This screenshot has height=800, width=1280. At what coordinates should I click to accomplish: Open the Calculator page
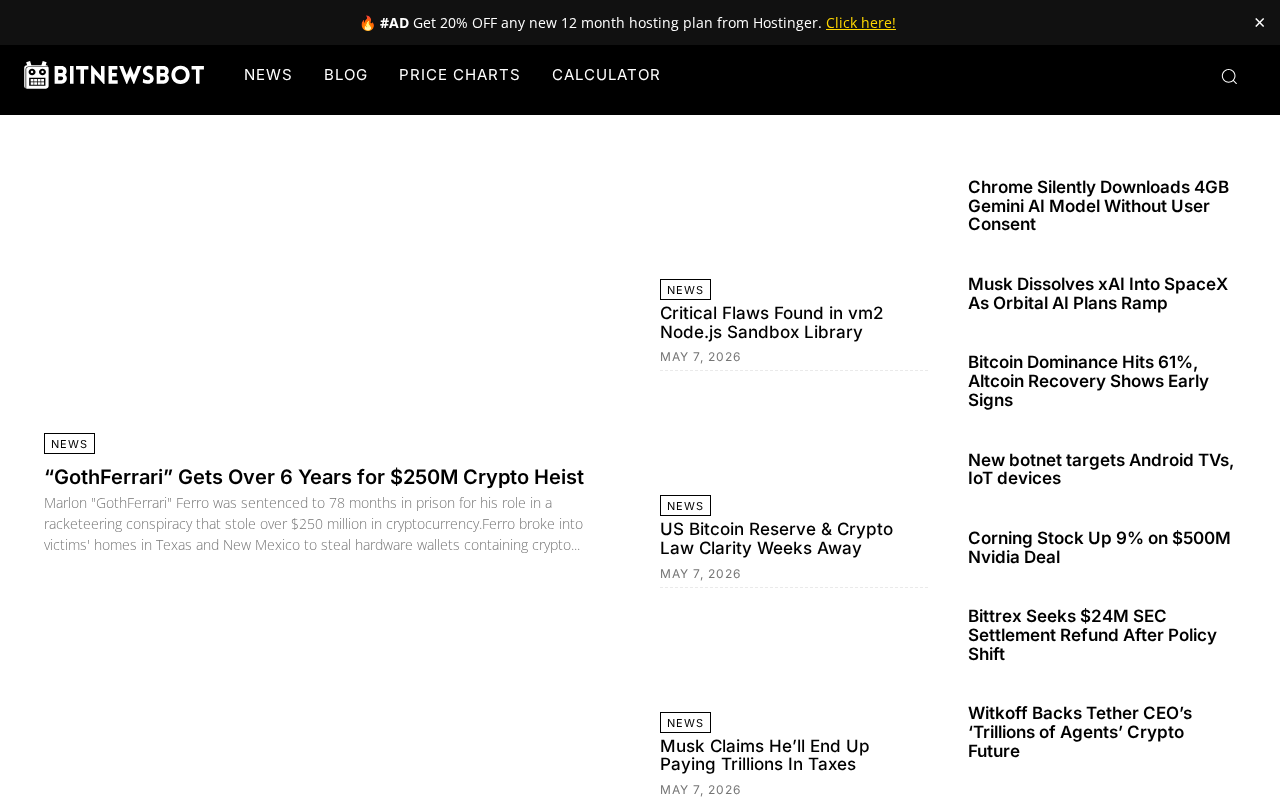coord(606,75)
